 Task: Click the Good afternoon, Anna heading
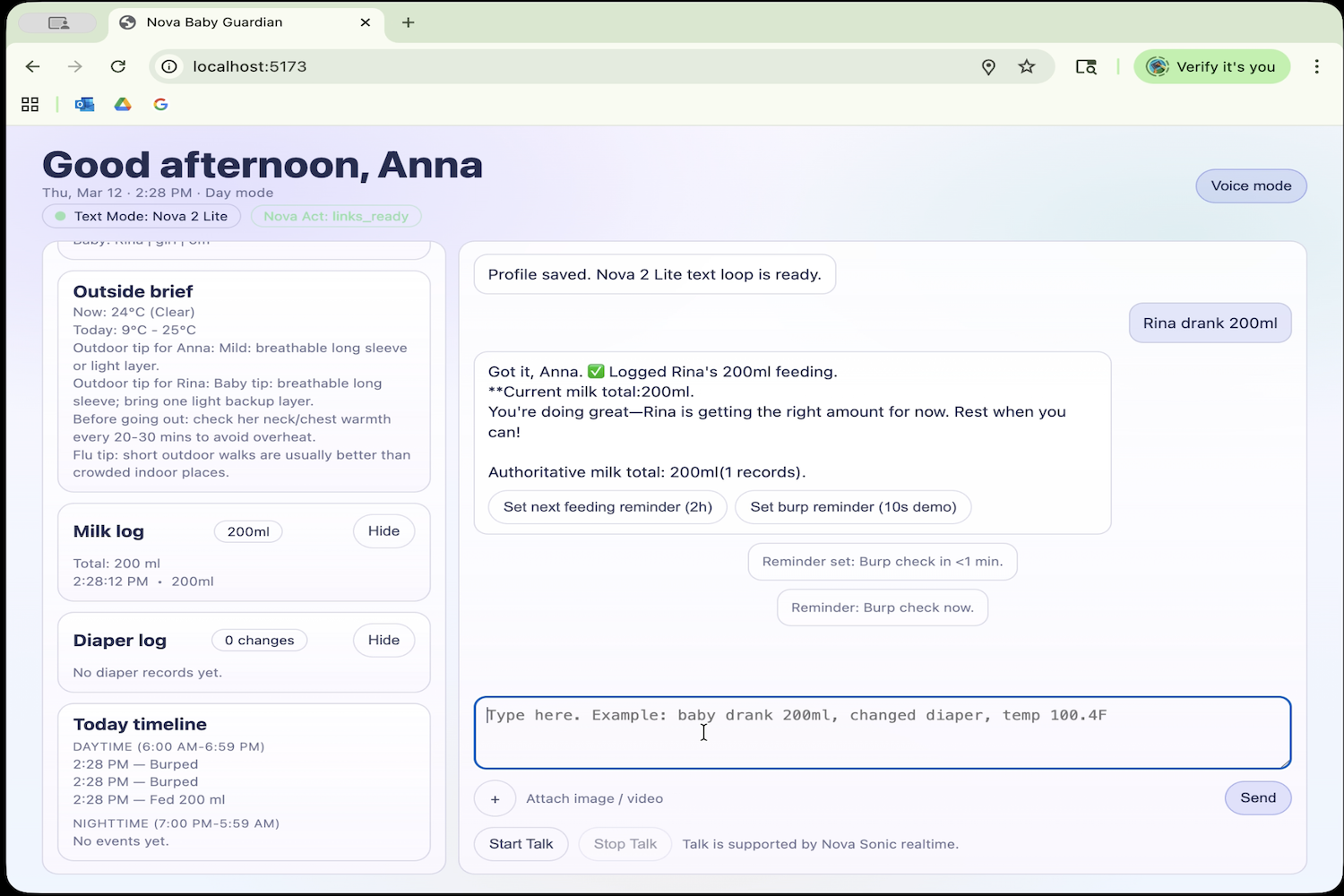tap(263, 165)
